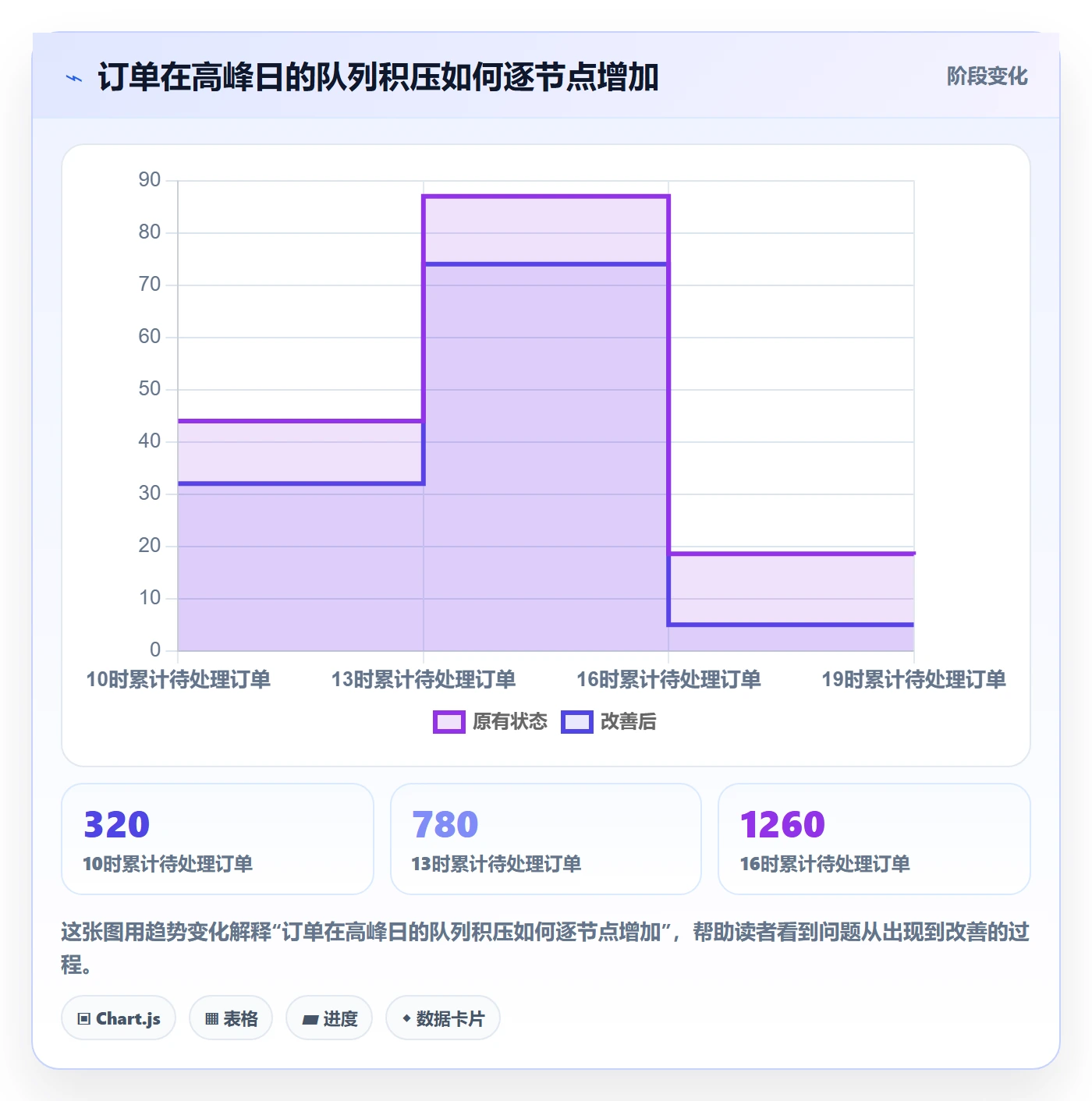The width and height of the screenshot is (1092, 1101).
Task: Click the diamond icon in 数据卡片 chip
Action: (x=406, y=1018)
